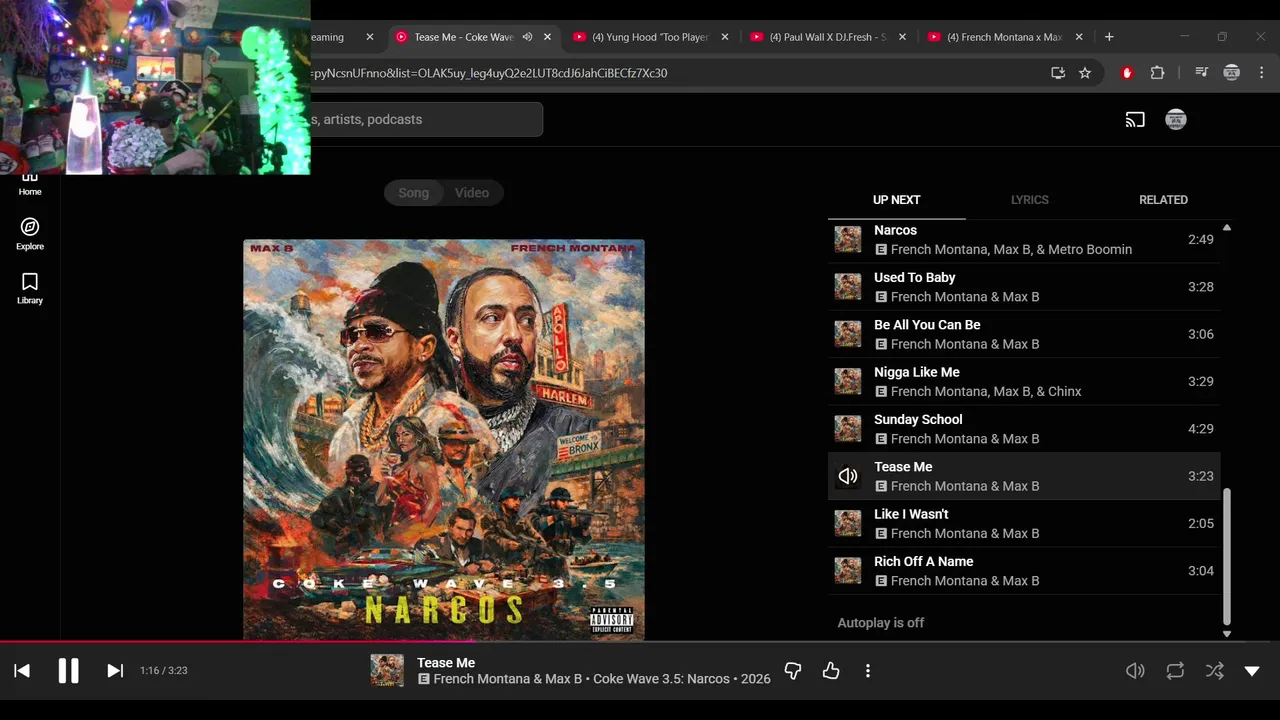This screenshot has width=1280, height=720.
Task: Open the LYRICS tab
Action: [1030, 200]
